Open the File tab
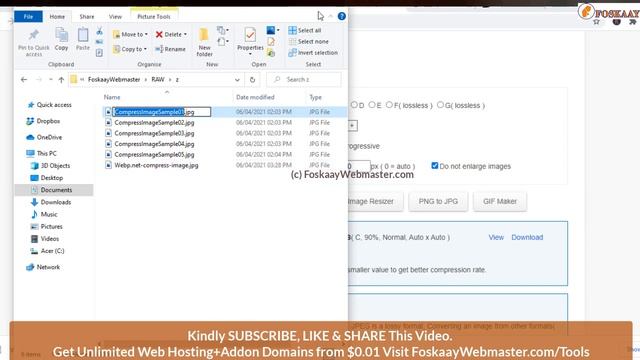640x360 pixels. 28,17
